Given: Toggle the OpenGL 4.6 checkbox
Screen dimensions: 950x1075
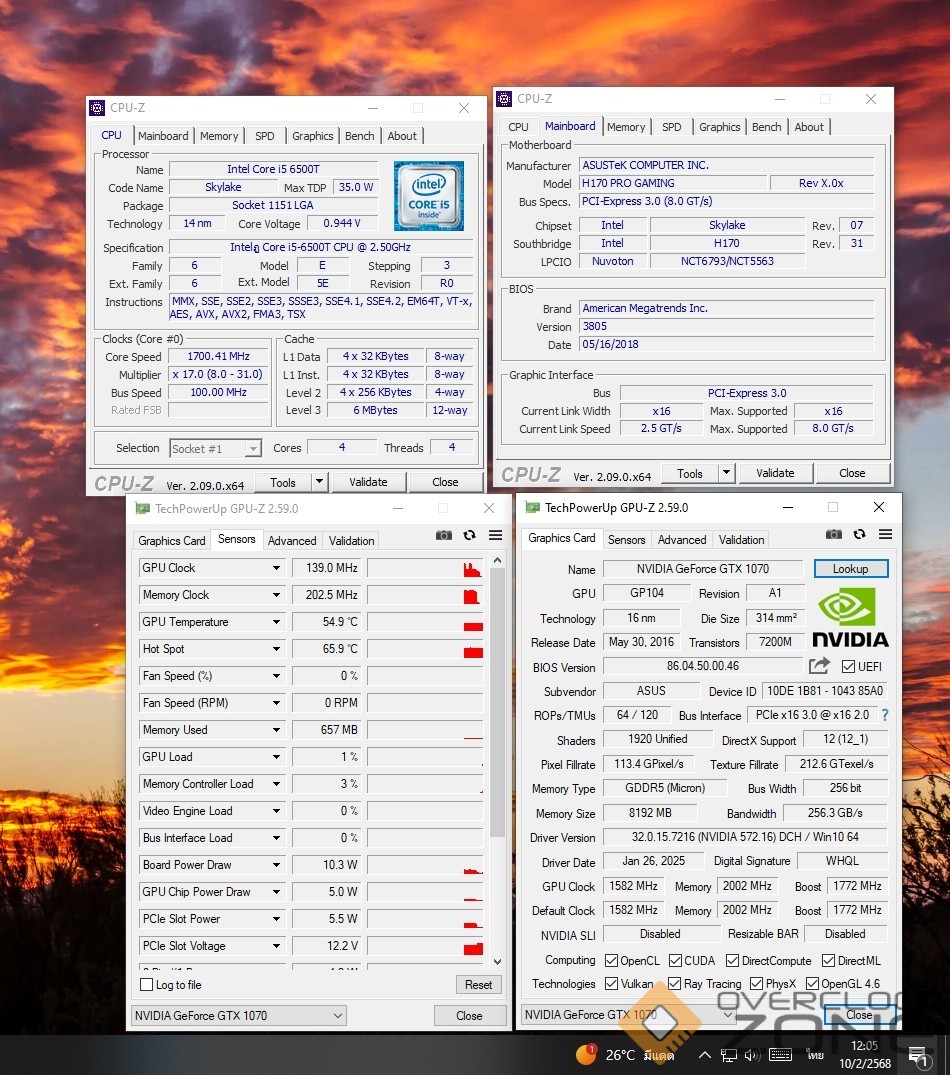Looking at the screenshot, I should [812, 984].
